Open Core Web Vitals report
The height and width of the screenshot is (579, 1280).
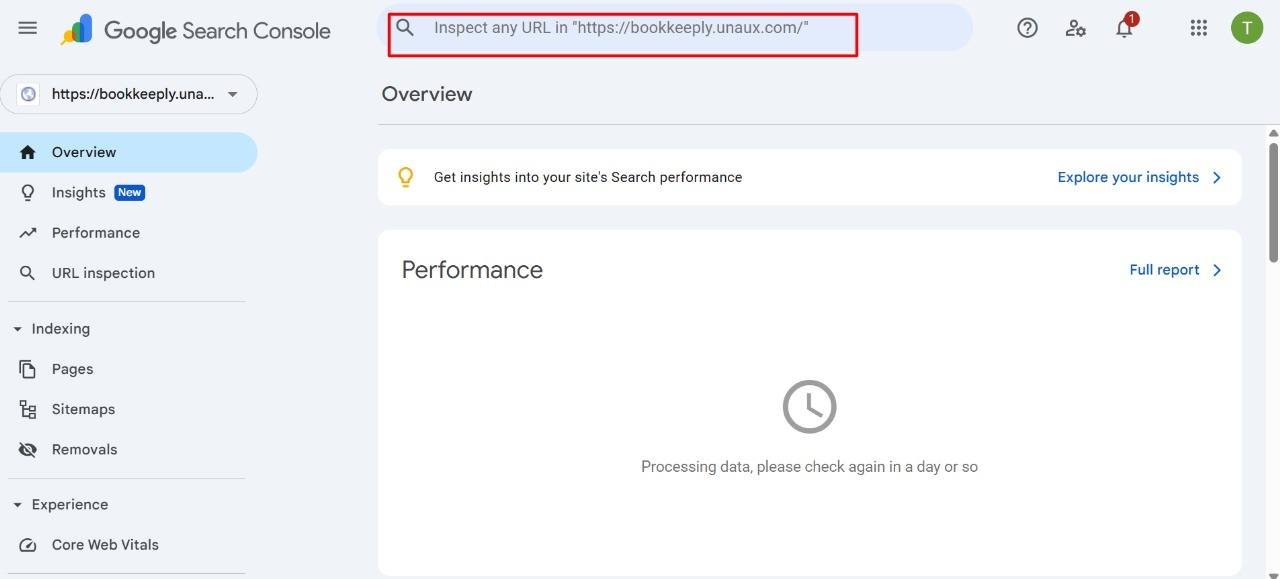(x=105, y=545)
